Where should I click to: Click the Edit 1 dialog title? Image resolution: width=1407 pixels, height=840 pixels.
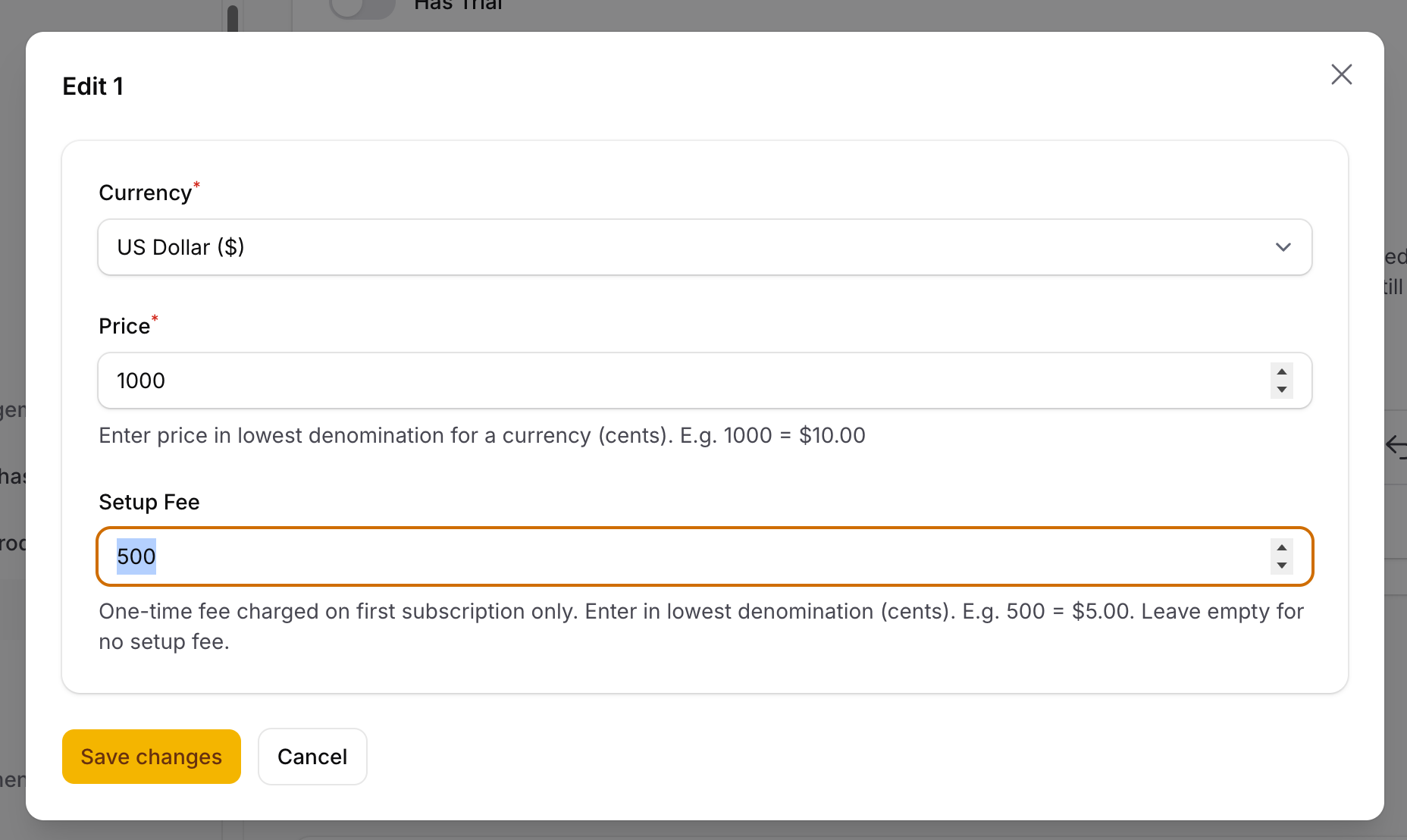click(x=93, y=86)
